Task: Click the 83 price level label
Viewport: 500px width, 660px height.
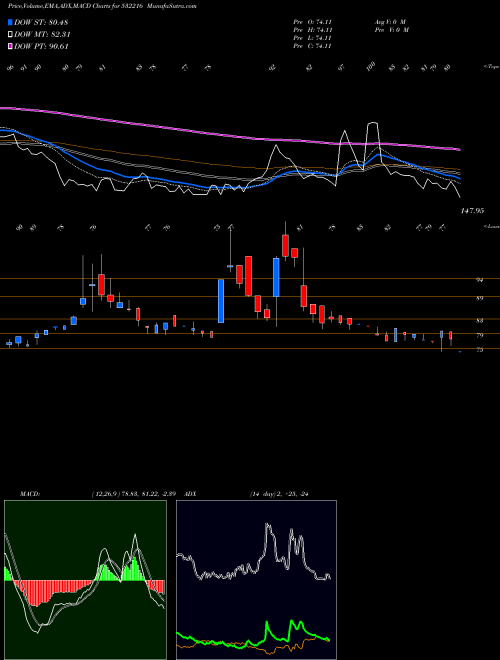Action: click(479, 320)
